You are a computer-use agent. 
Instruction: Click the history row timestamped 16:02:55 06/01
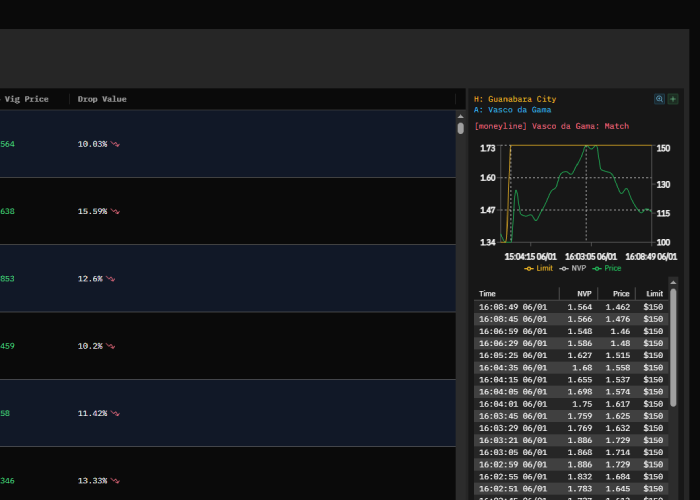(571, 477)
